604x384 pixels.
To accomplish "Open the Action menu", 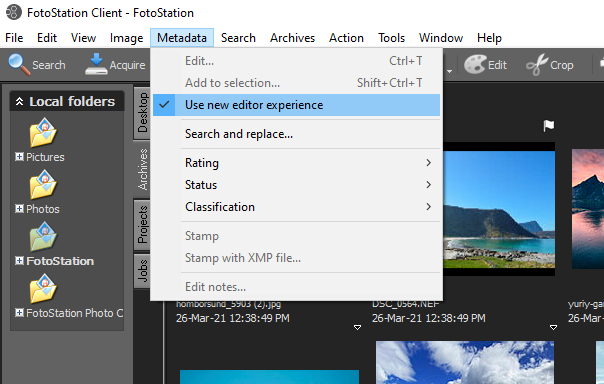I will pos(346,38).
